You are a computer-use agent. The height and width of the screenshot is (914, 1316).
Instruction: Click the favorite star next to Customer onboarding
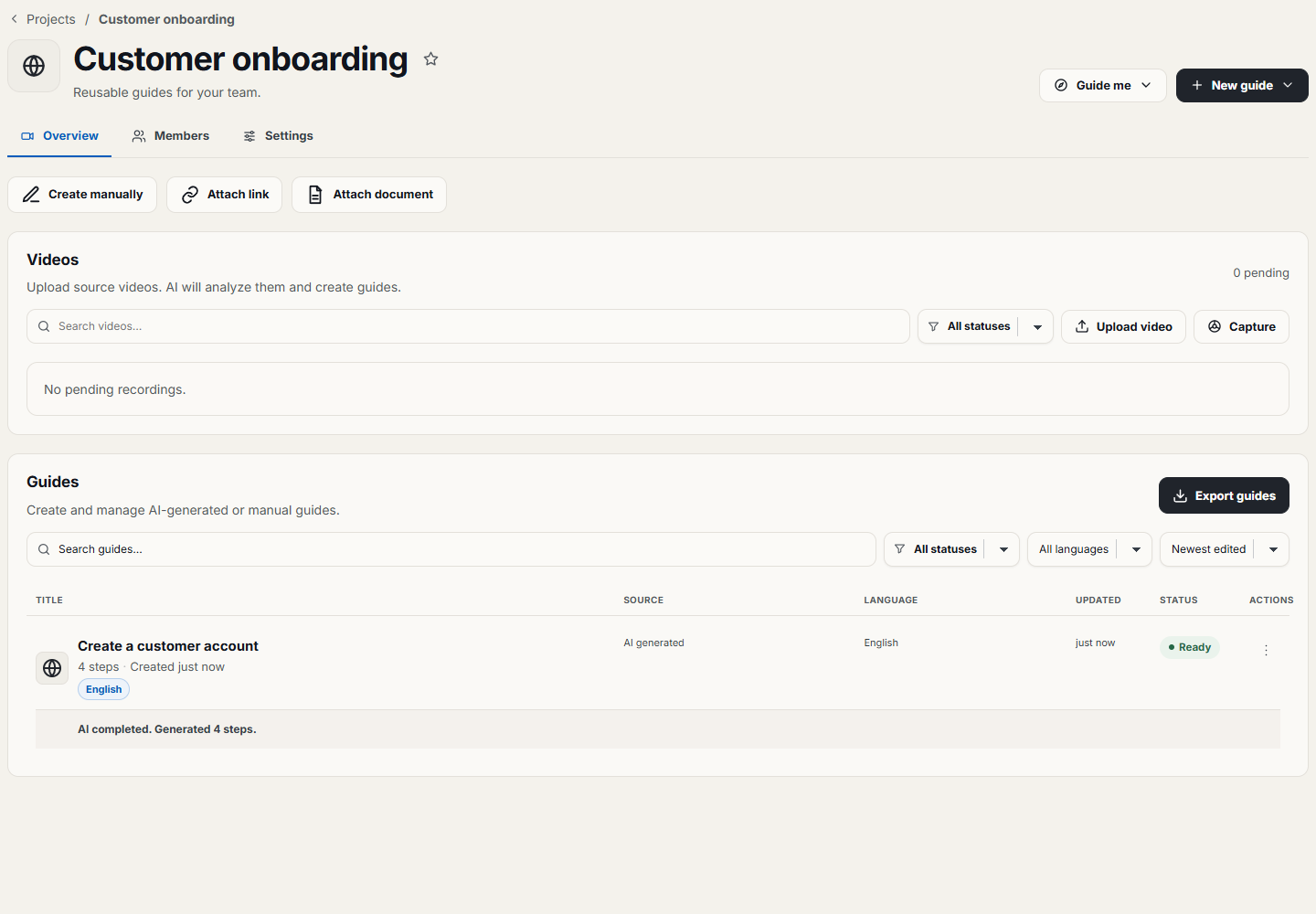[x=430, y=59]
